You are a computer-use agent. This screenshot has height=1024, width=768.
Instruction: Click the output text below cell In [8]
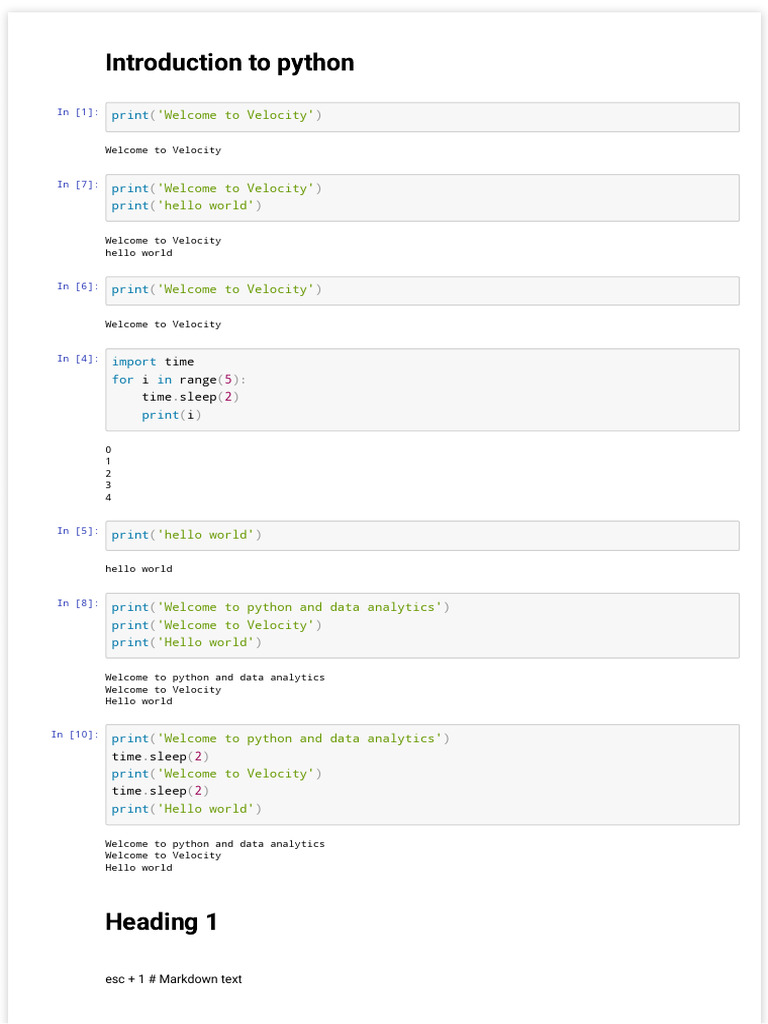[214, 689]
